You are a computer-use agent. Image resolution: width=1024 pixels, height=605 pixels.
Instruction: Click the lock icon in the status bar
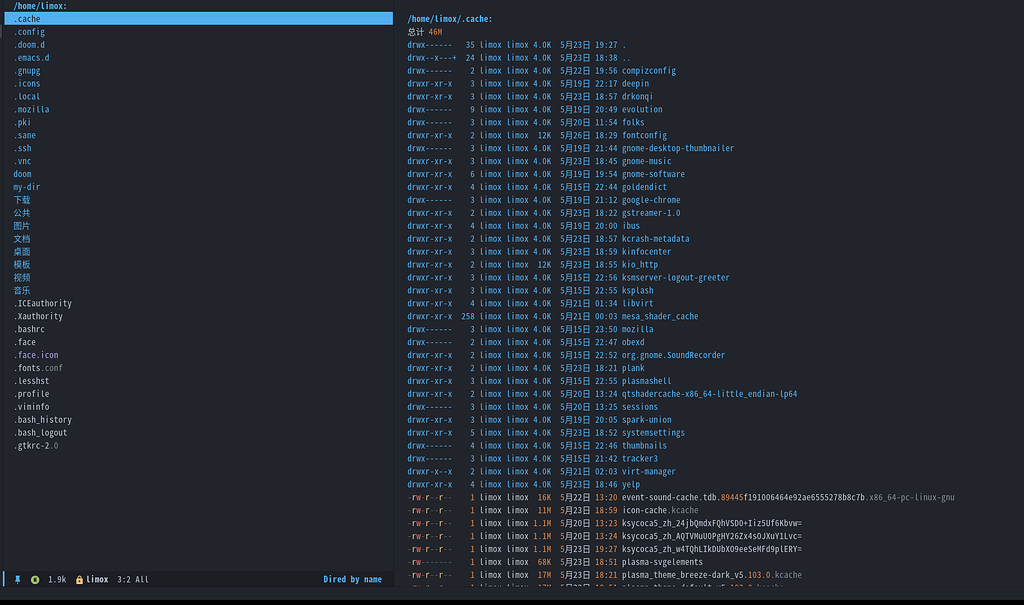tap(80, 578)
